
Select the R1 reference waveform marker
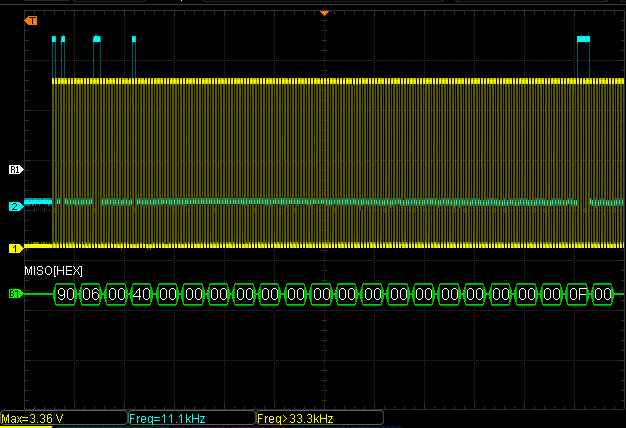click(x=16, y=170)
